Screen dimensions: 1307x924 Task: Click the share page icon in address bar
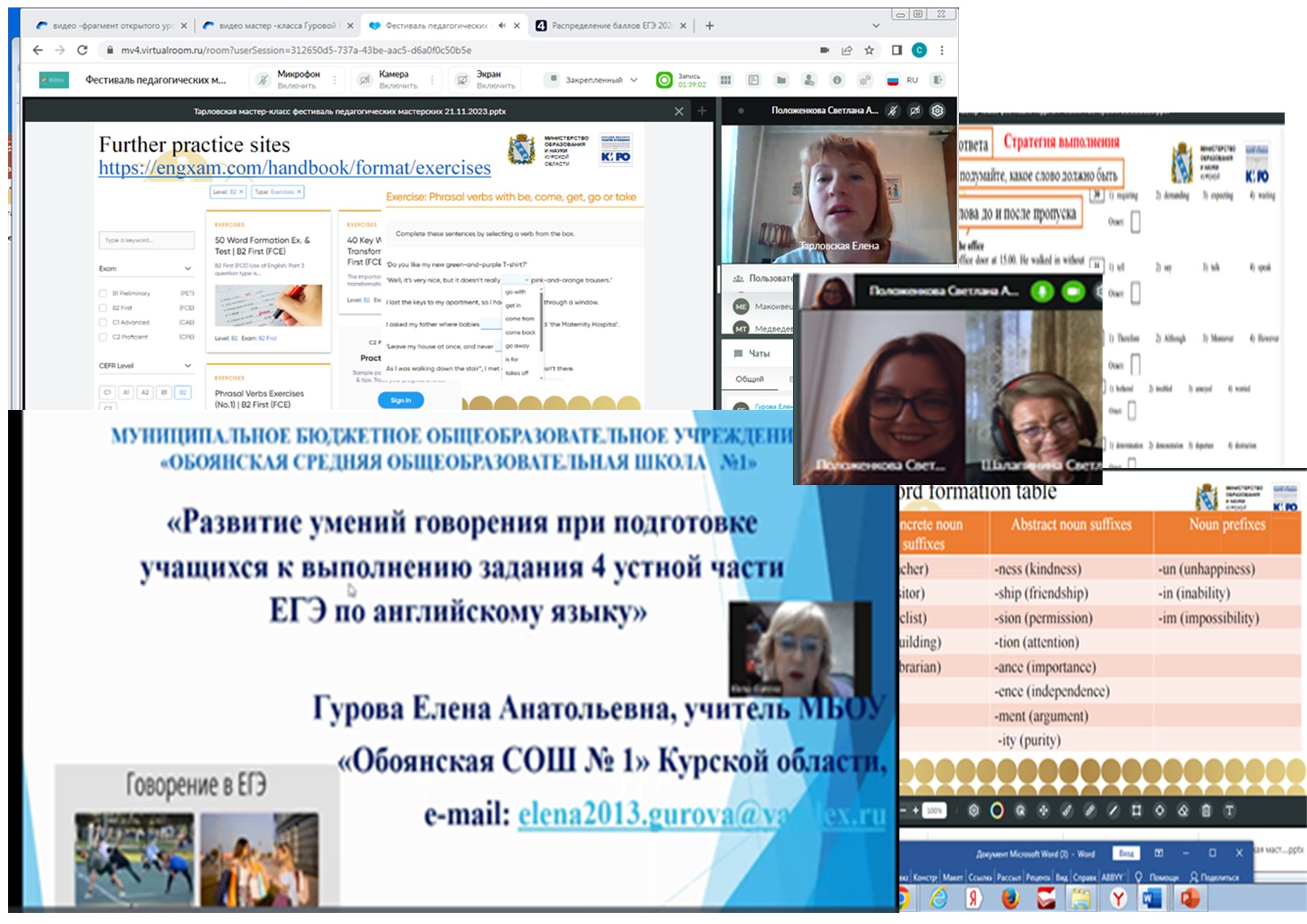click(846, 50)
